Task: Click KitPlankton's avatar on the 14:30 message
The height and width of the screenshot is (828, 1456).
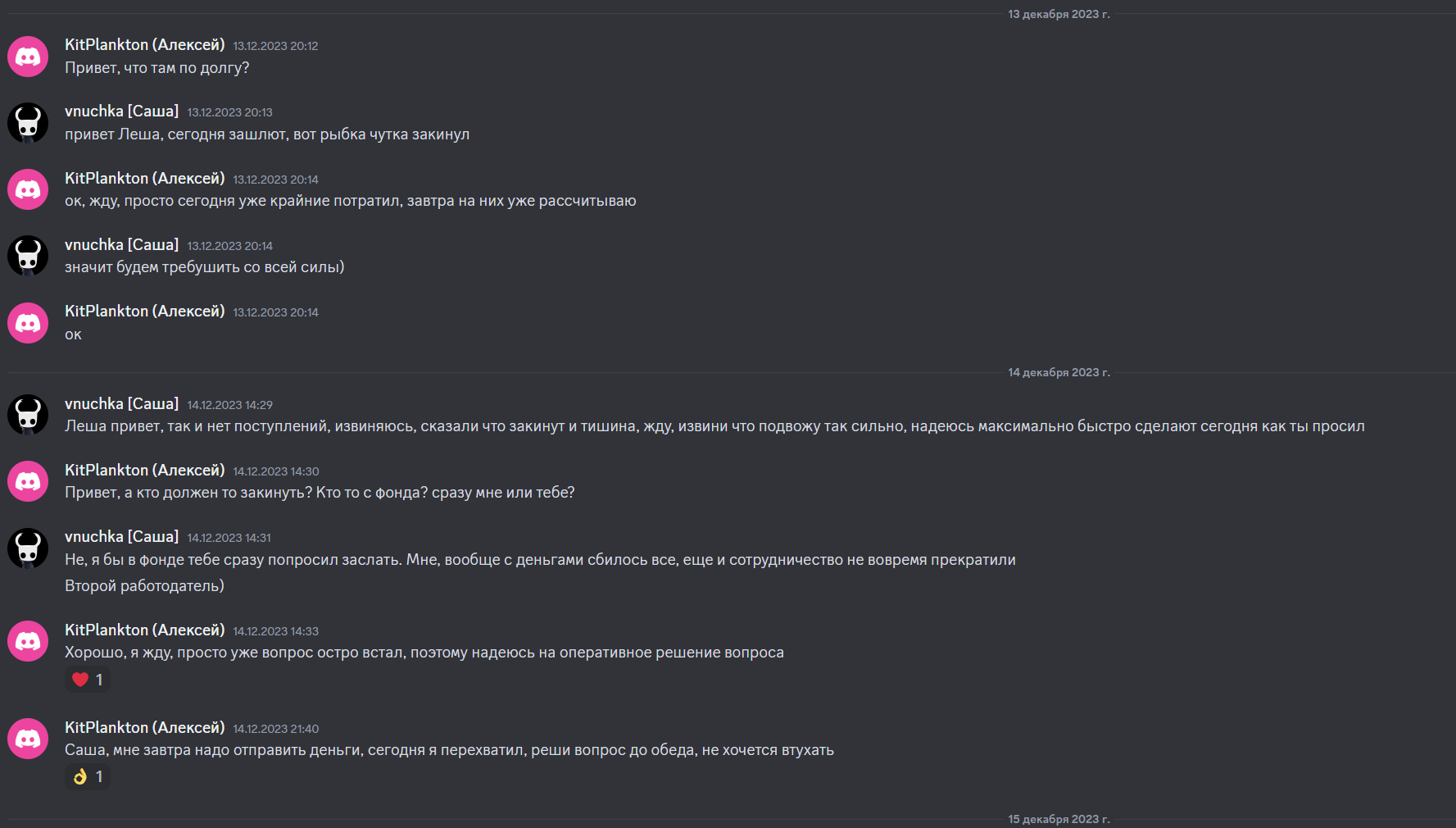Action: (x=28, y=481)
